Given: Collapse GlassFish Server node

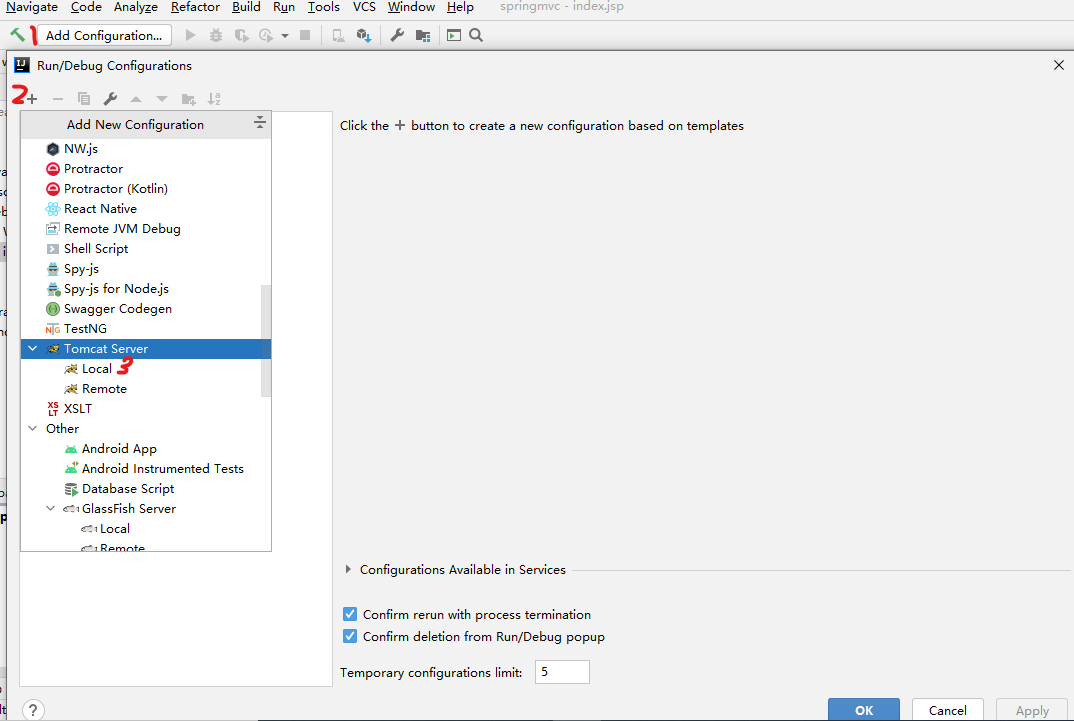Looking at the screenshot, I should [51, 509].
